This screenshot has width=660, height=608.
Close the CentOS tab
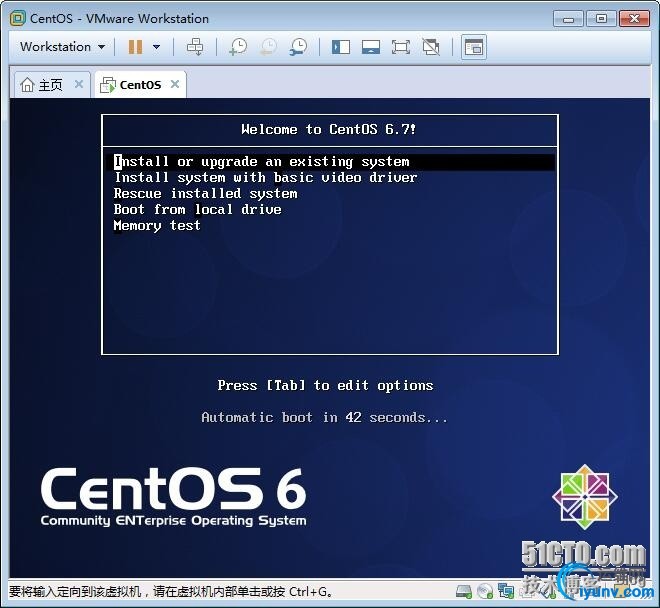point(175,84)
